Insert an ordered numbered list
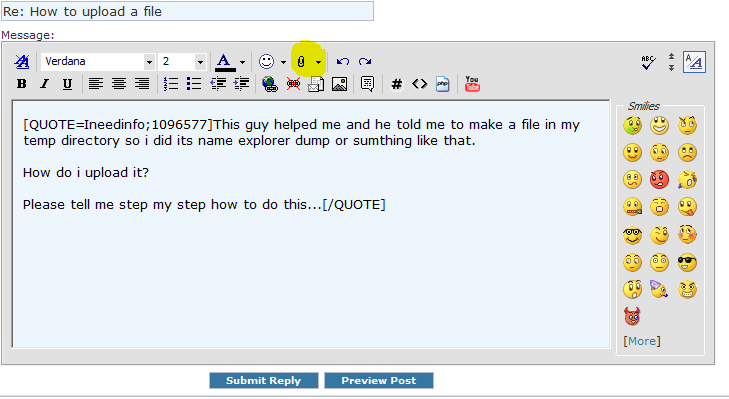This screenshot has width=729, height=399. [171, 84]
